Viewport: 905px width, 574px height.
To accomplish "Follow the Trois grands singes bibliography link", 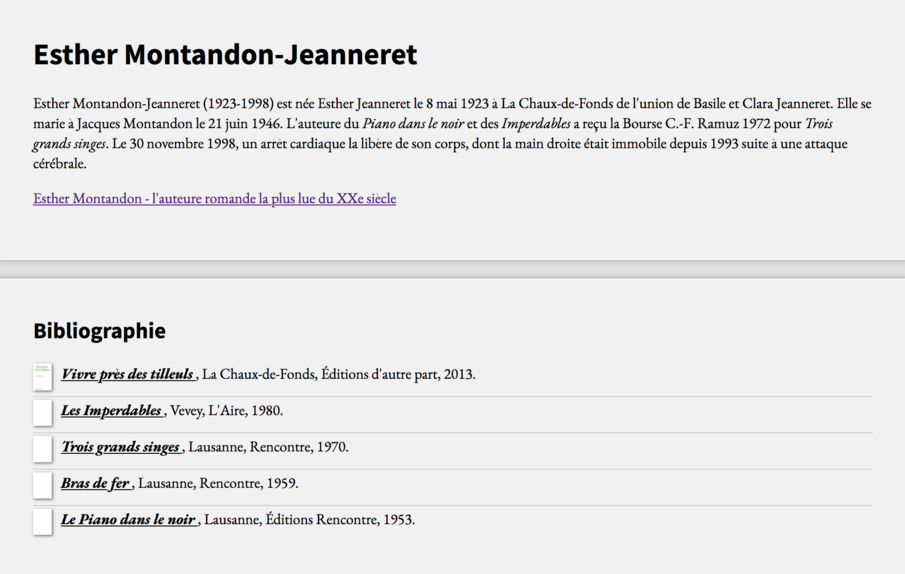I will pyautogui.click(x=120, y=447).
